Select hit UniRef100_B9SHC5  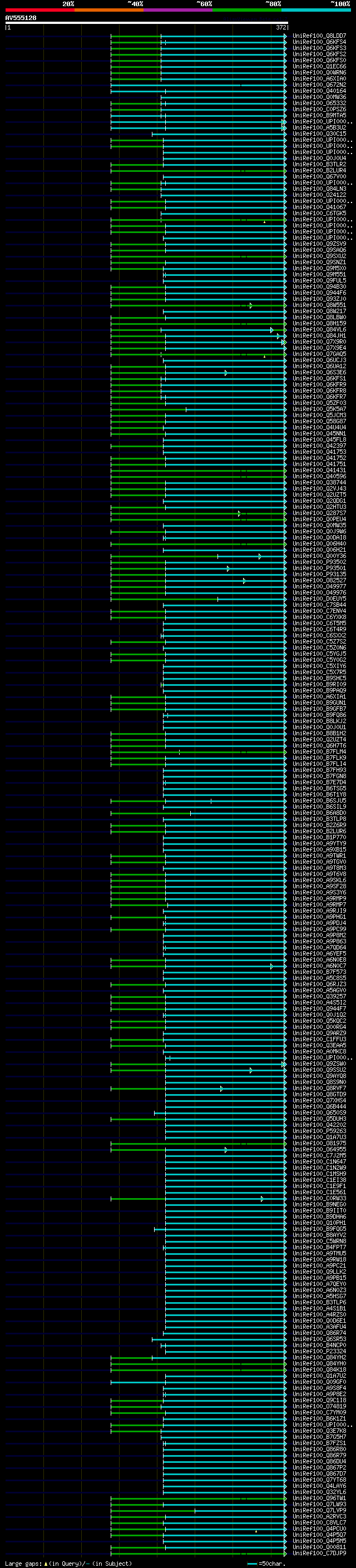[319, 678]
